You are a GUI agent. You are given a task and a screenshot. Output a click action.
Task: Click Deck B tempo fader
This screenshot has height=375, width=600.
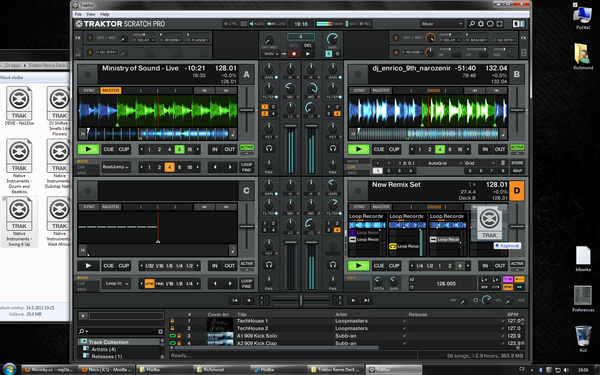[517, 110]
